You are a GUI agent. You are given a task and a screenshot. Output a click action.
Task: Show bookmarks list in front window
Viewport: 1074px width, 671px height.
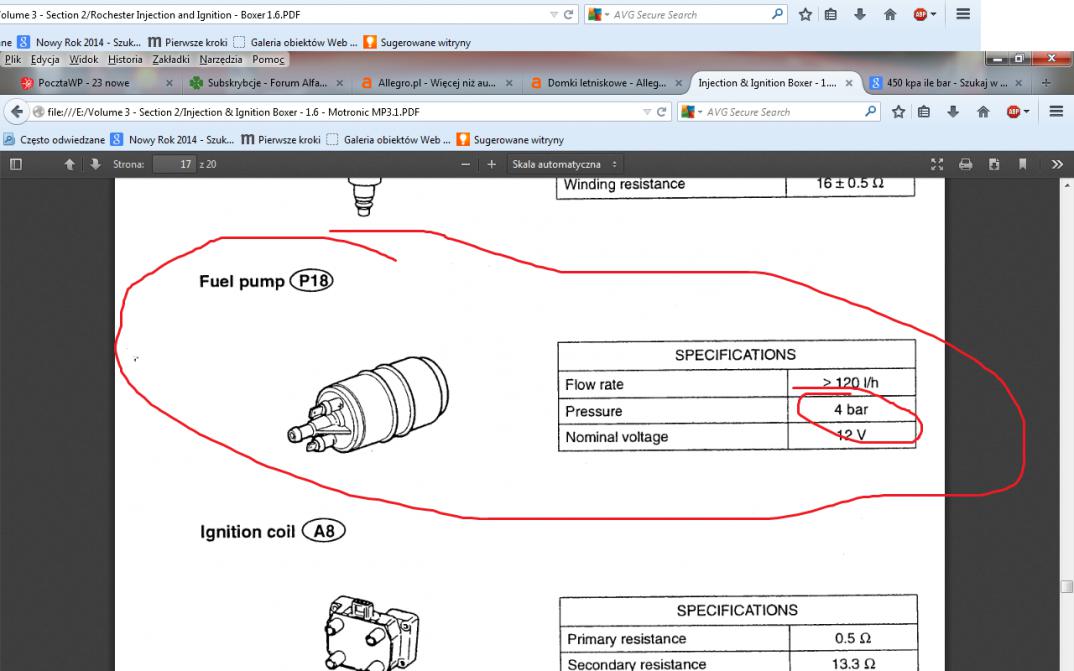(x=924, y=112)
